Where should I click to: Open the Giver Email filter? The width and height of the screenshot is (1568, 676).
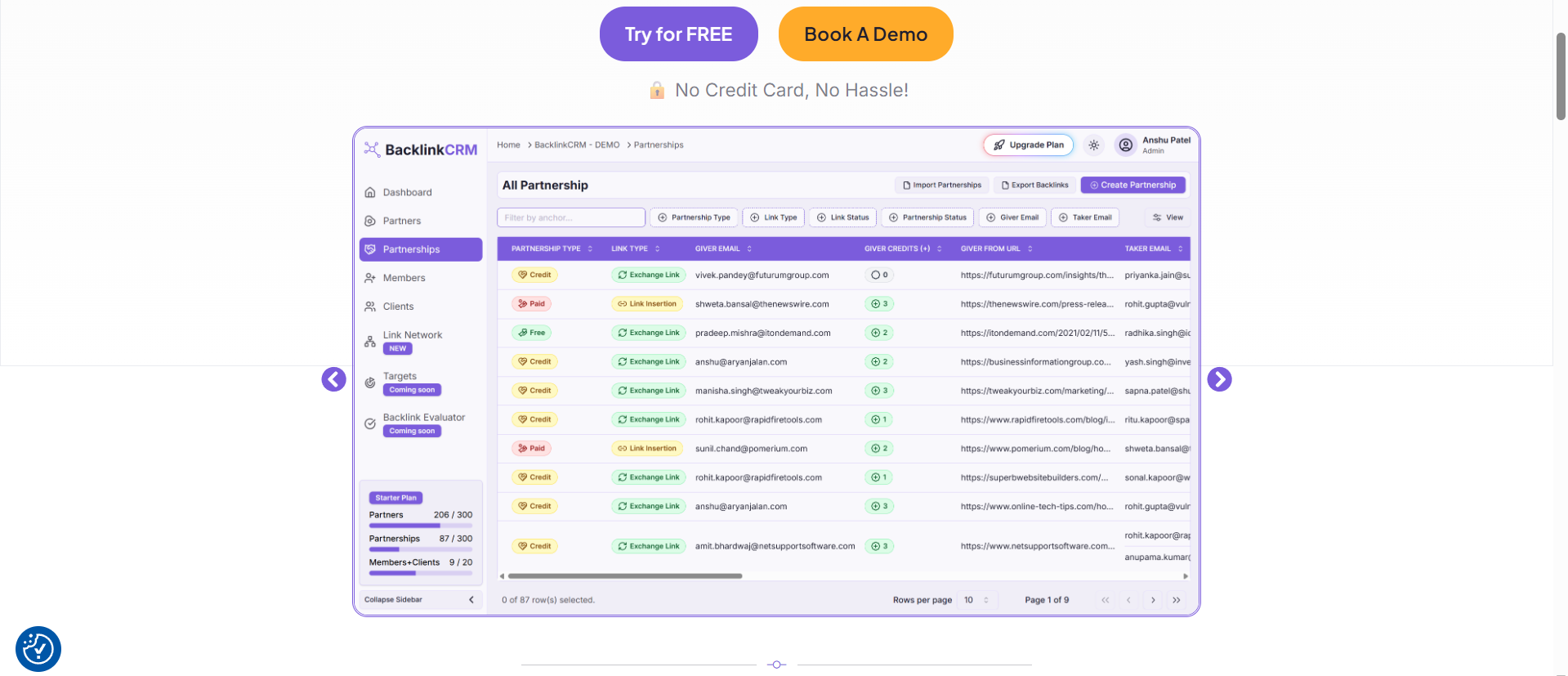(1012, 217)
